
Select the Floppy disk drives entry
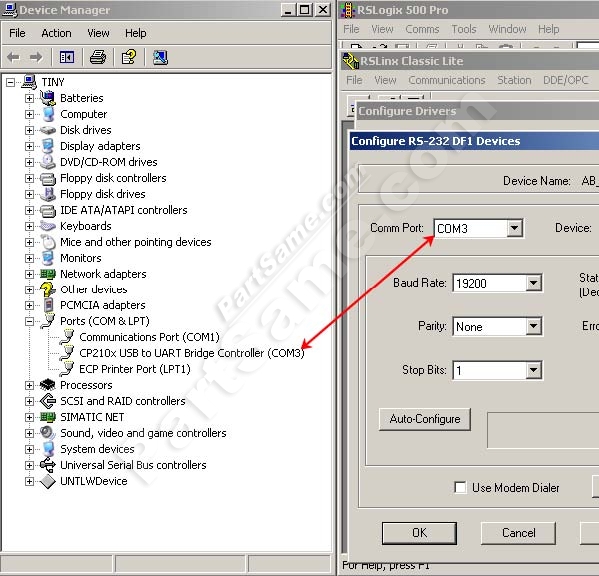[103, 194]
